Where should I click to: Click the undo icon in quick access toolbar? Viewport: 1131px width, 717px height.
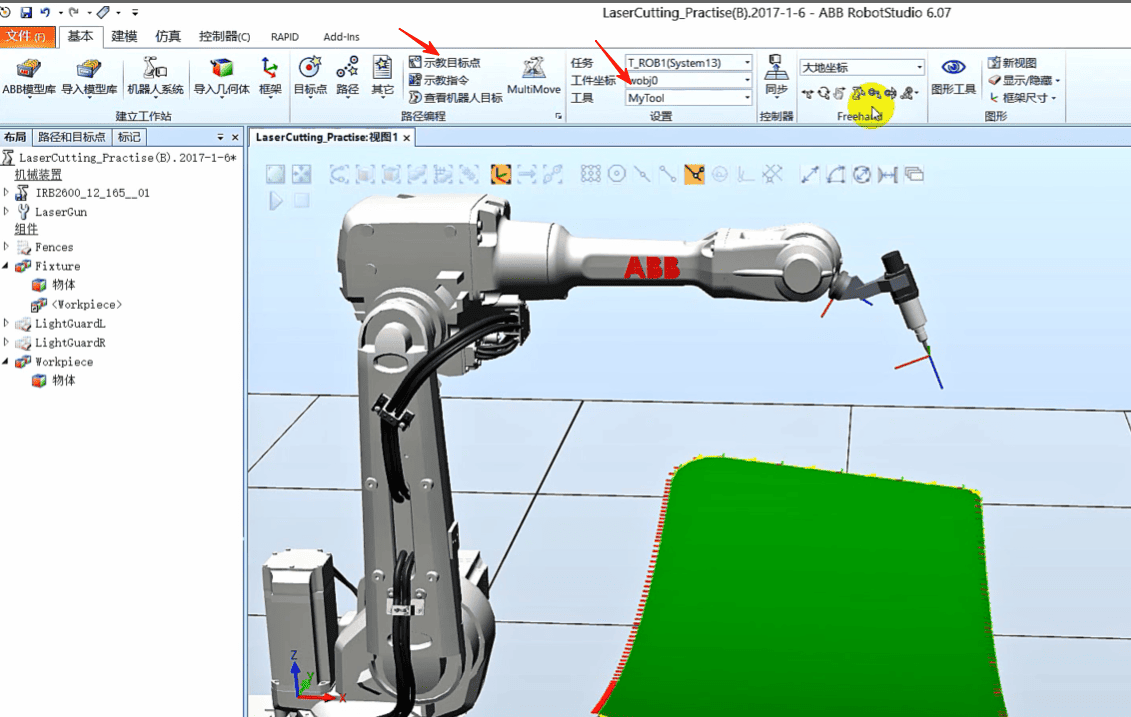tap(45, 12)
